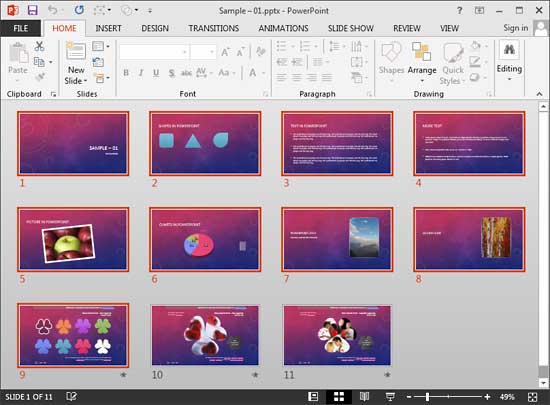The image size is (550, 405).
Task: Toggle Strikethrough formatting
Action: pyautogui.click(x=186, y=73)
